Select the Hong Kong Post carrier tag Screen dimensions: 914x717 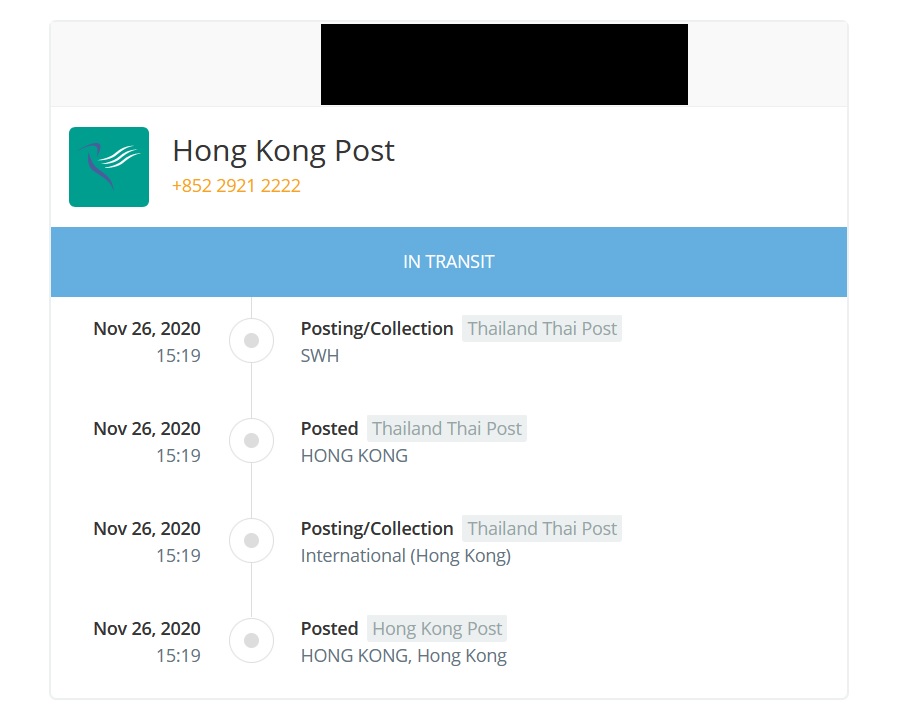click(437, 628)
